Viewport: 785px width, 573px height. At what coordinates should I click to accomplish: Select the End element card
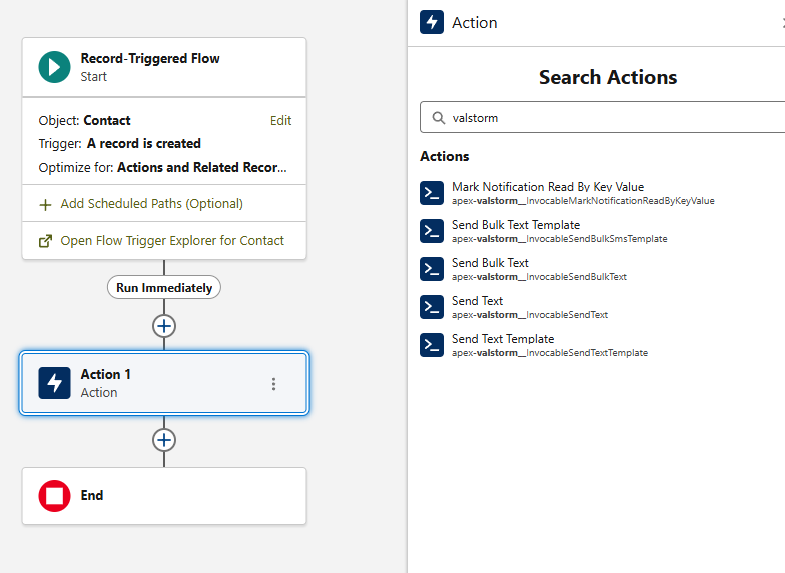pyautogui.click(x=164, y=496)
